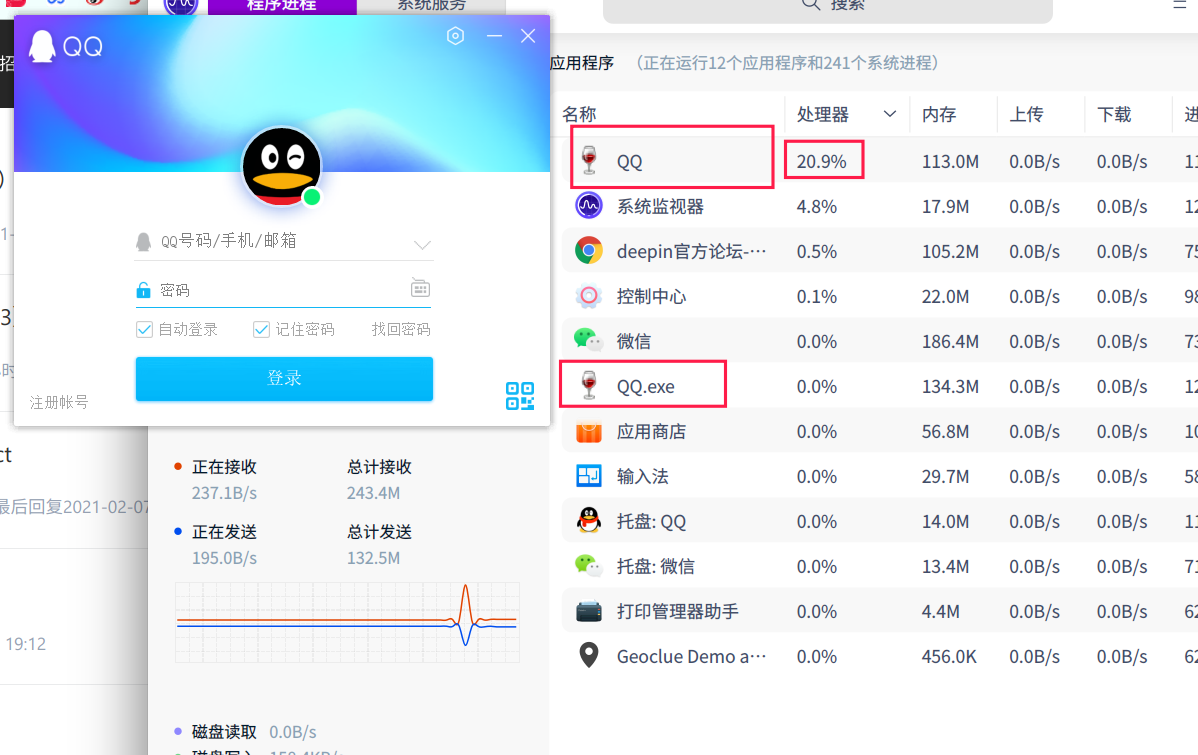Sort process list by 内存 column
This screenshot has height=755, width=1198.
[939, 115]
